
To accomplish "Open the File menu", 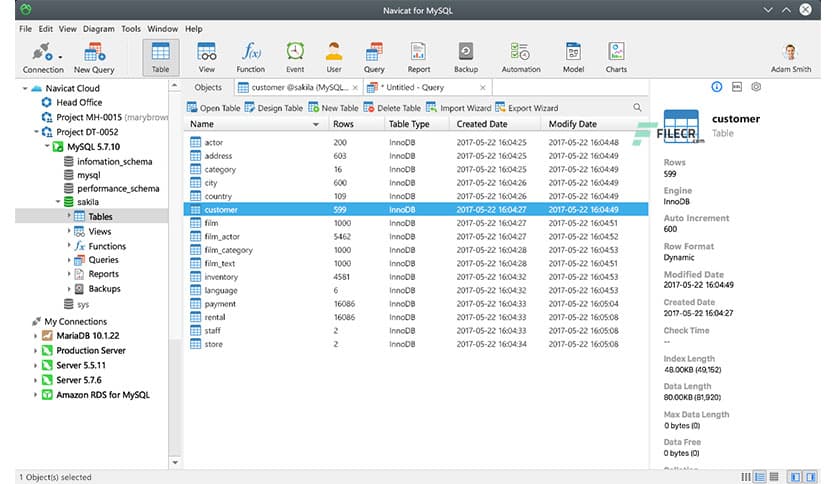I will click(25, 29).
